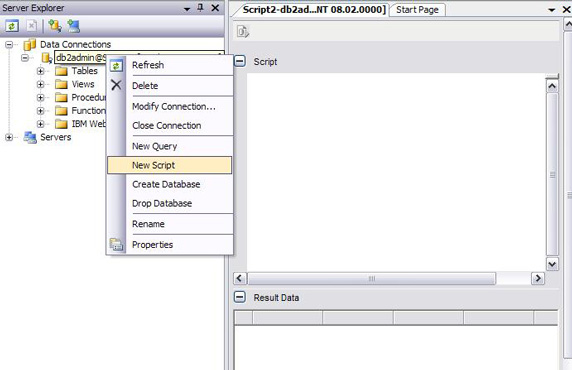Select Create Database menu entry
572x370 pixels.
click(x=170, y=184)
